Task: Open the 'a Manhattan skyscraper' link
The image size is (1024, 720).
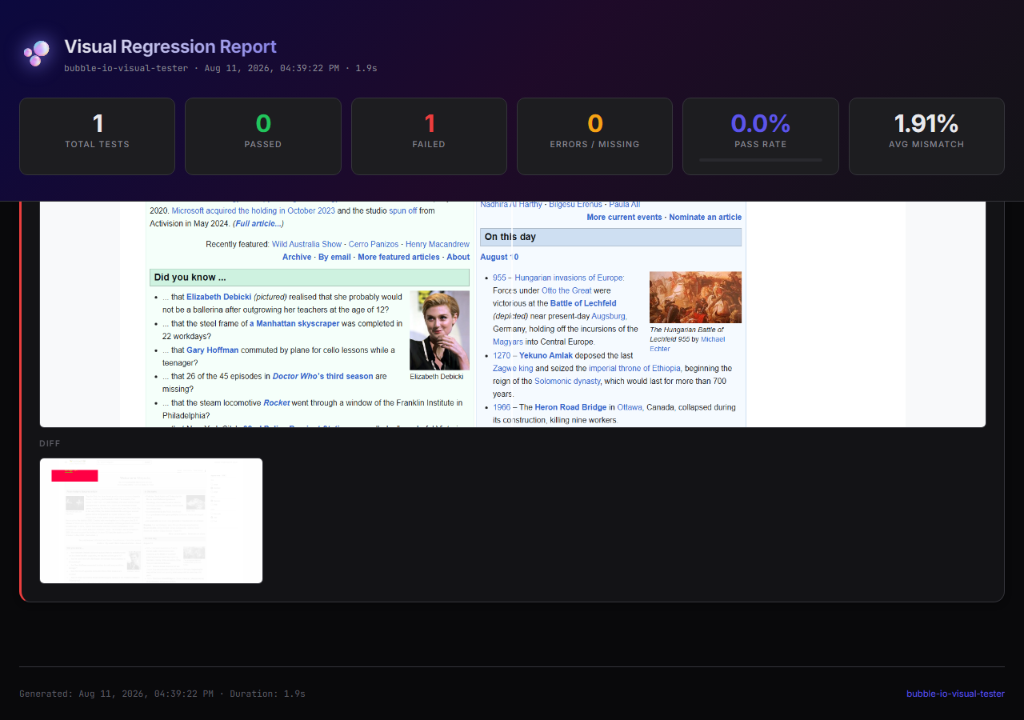Action: point(295,323)
